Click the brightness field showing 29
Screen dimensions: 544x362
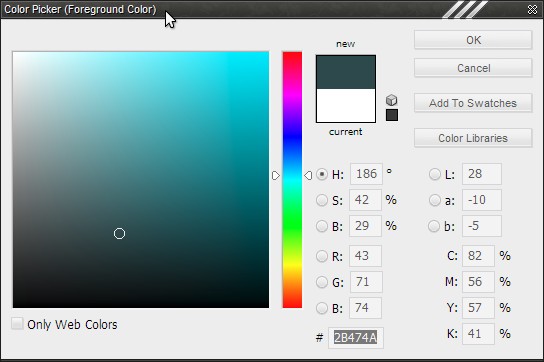point(365,226)
